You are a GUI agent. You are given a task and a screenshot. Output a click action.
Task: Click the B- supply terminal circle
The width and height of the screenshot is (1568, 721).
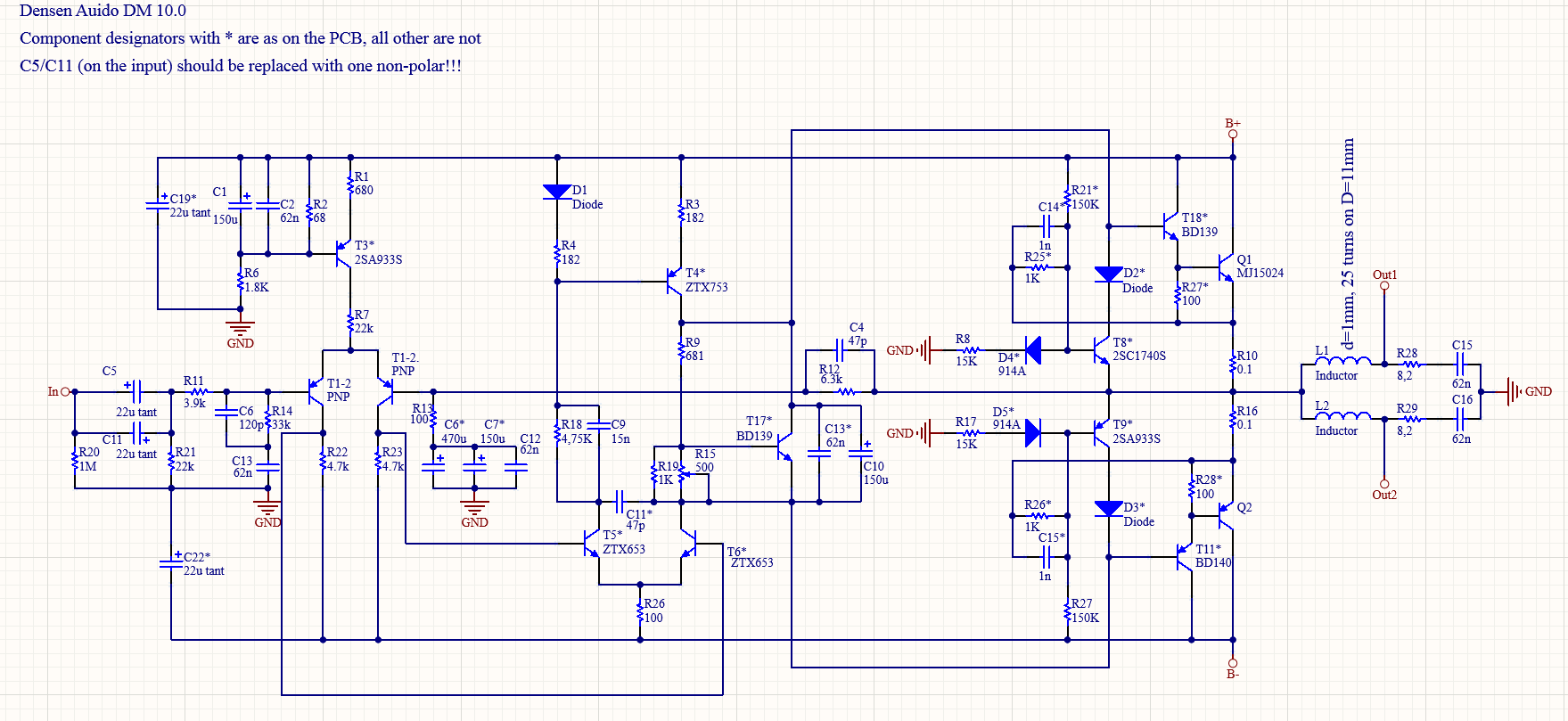coord(1233,663)
